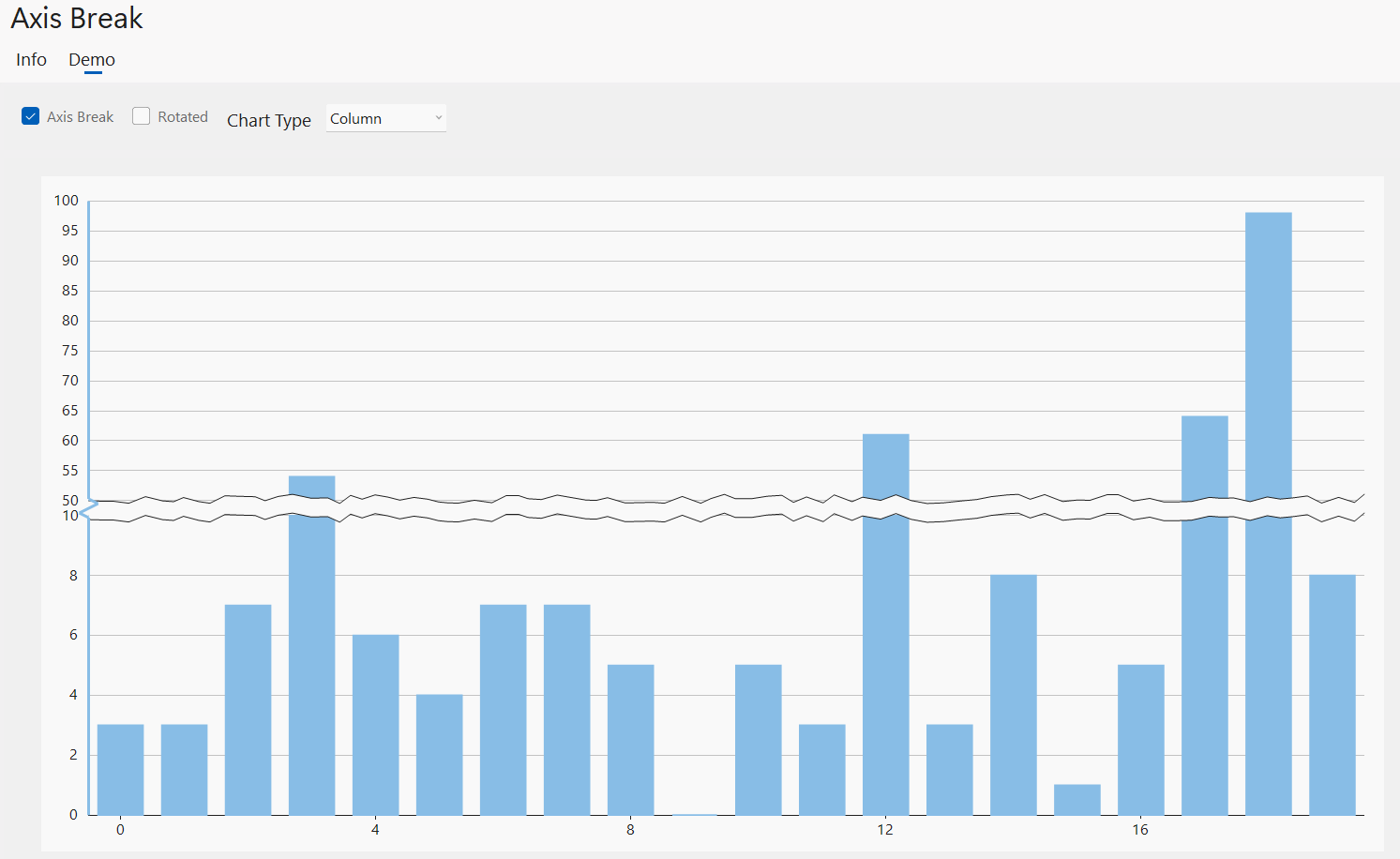The height and width of the screenshot is (859, 1400).
Task: Click the y-axis label 75
Action: click(x=70, y=351)
